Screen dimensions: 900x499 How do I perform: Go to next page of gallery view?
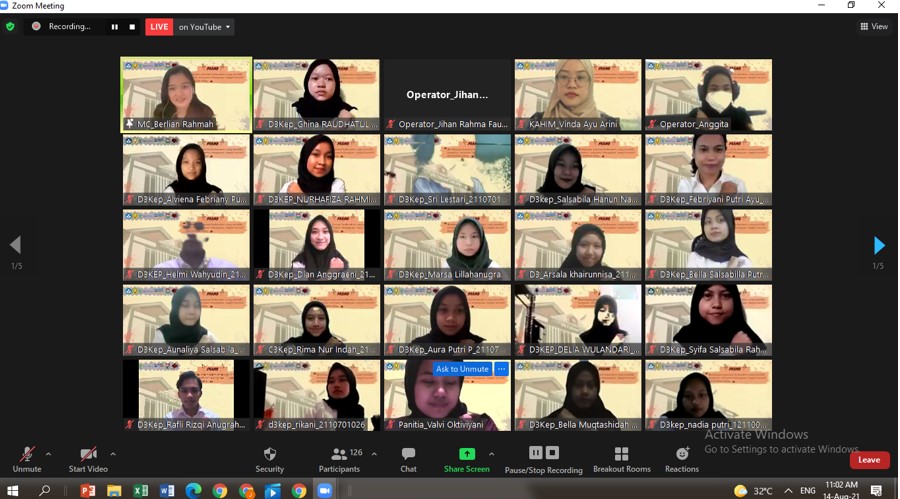coord(879,245)
